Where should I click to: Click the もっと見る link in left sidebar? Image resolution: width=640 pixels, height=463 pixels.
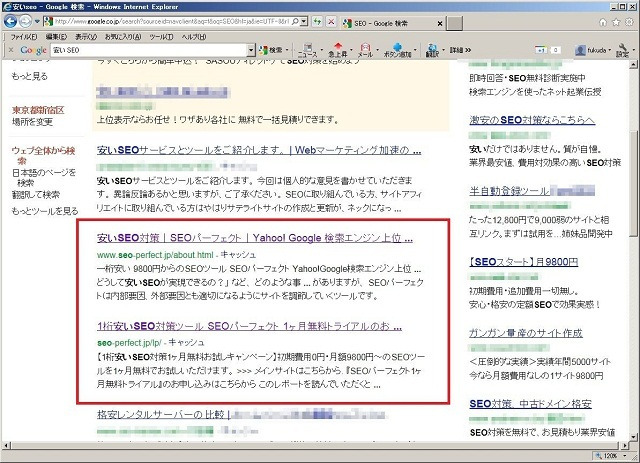[x=29, y=76]
